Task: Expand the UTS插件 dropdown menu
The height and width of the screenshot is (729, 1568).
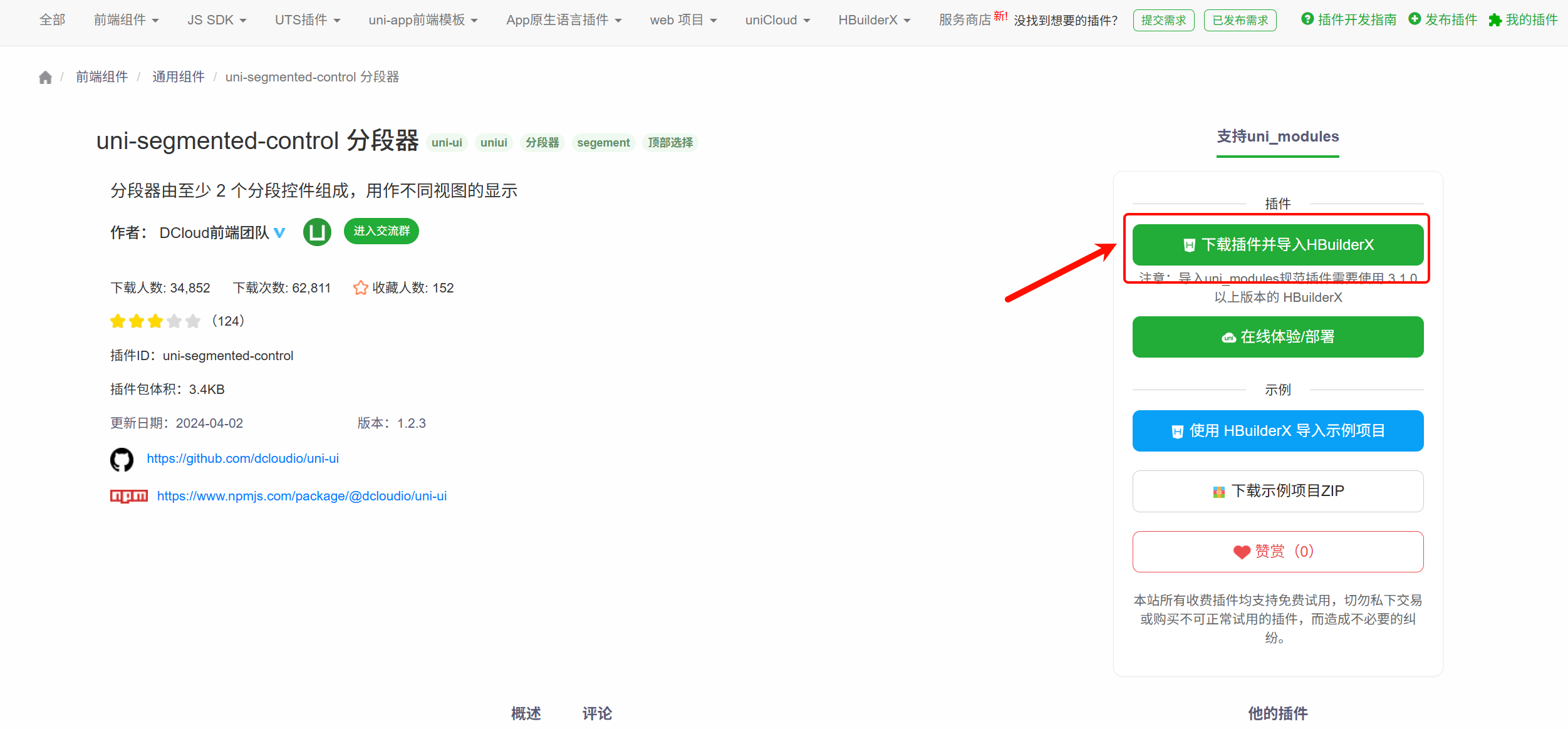Action: (308, 20)
